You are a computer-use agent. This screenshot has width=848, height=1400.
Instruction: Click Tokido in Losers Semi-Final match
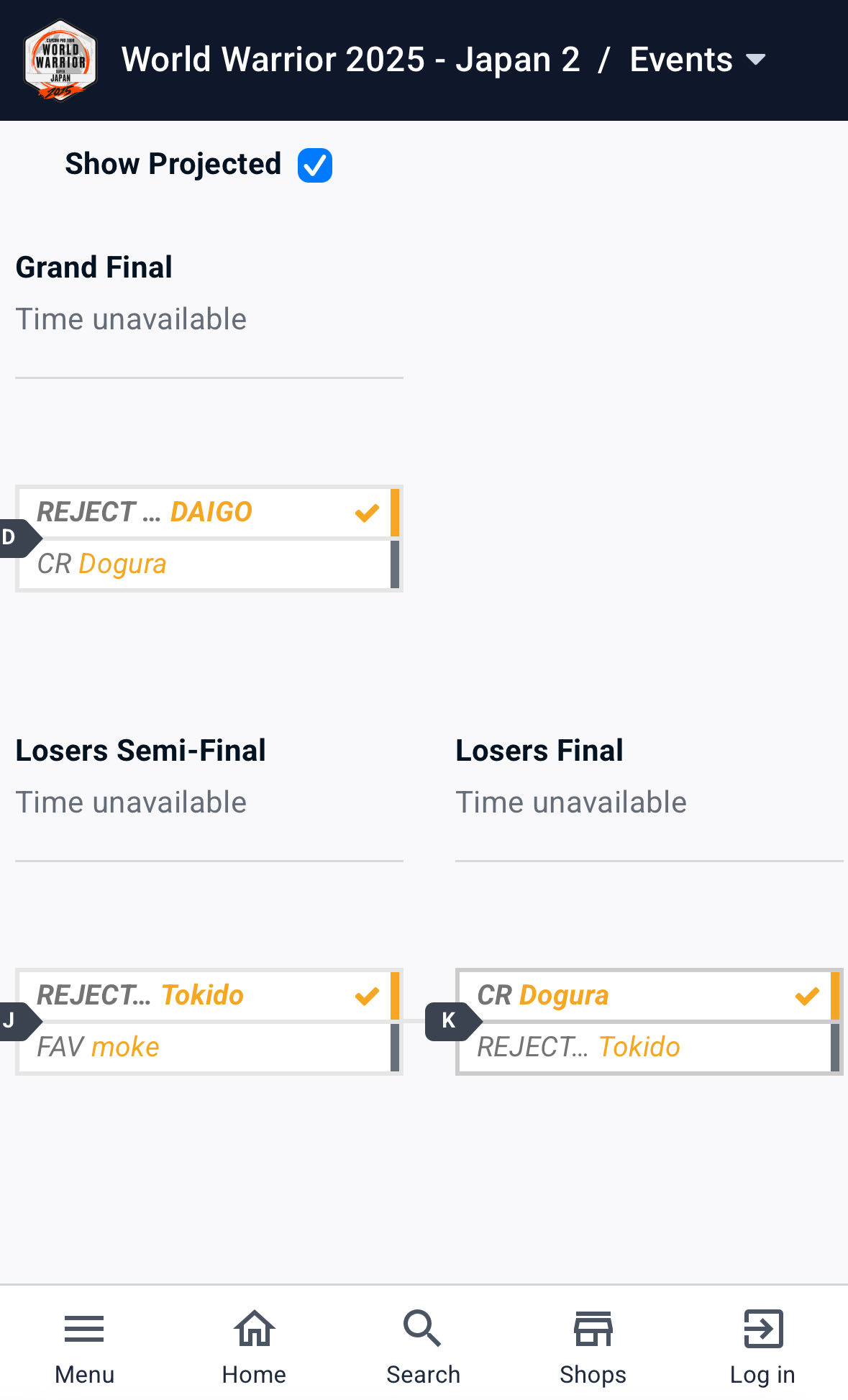(202, 995)
